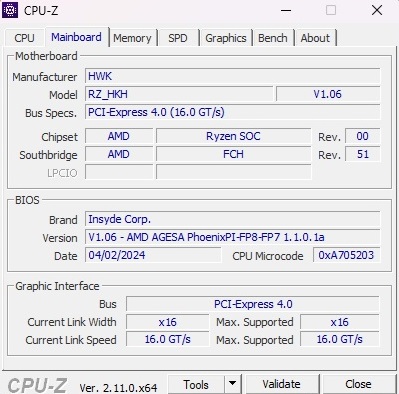Switch to the CPU tab
This screenshot has height=394, width=399.
click(x=24, y=38)
